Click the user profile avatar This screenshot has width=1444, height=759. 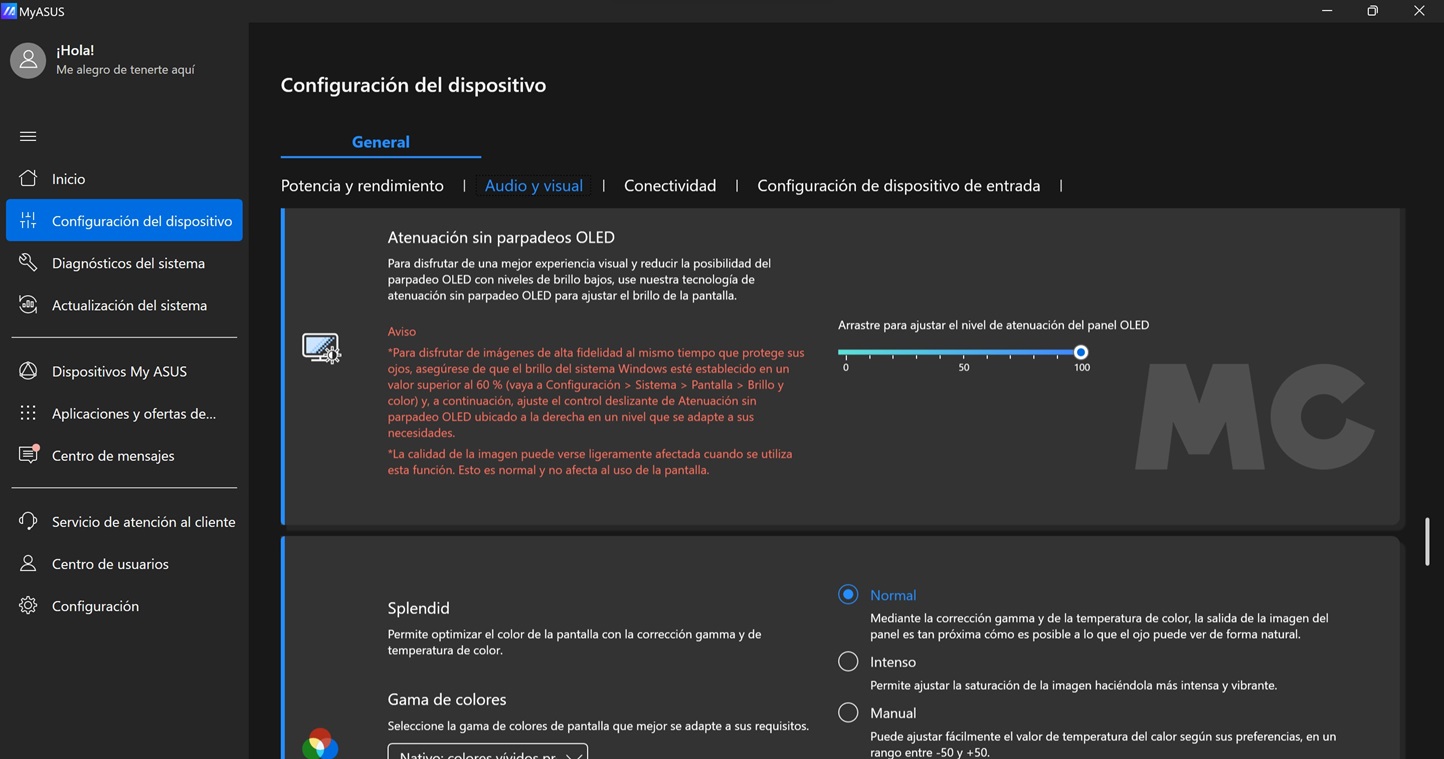click(28, 60)
